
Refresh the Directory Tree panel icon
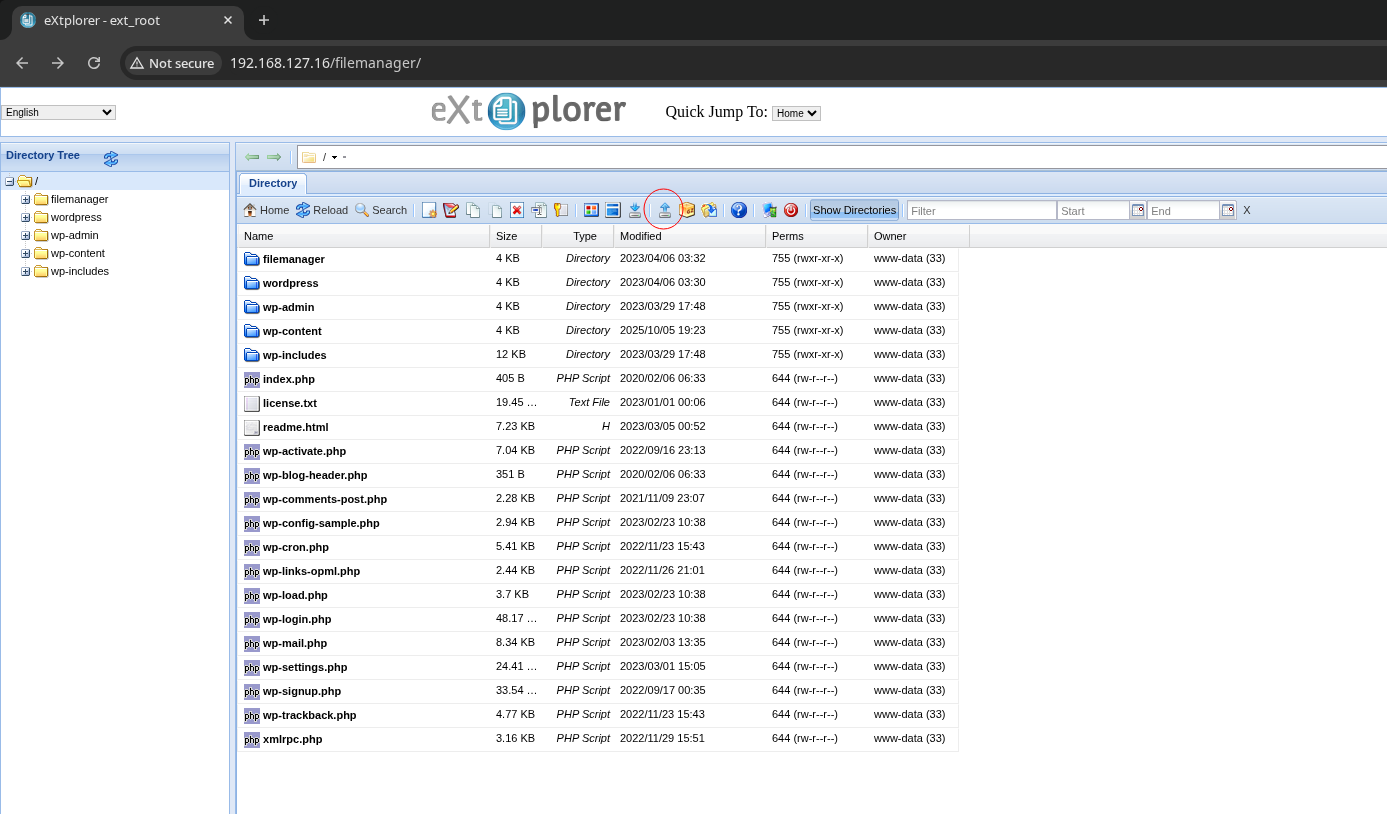pos(111,158)
